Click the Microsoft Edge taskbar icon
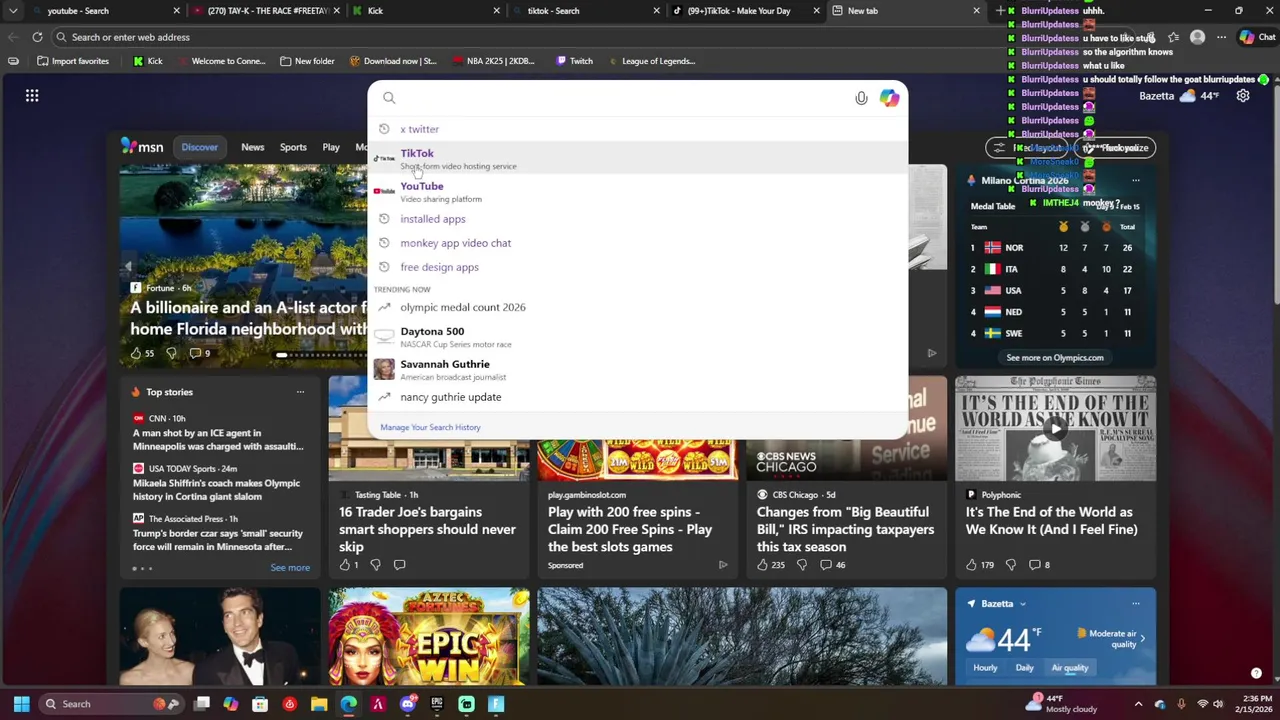This screenshot has height=720, width=1280. coord(348,704)
